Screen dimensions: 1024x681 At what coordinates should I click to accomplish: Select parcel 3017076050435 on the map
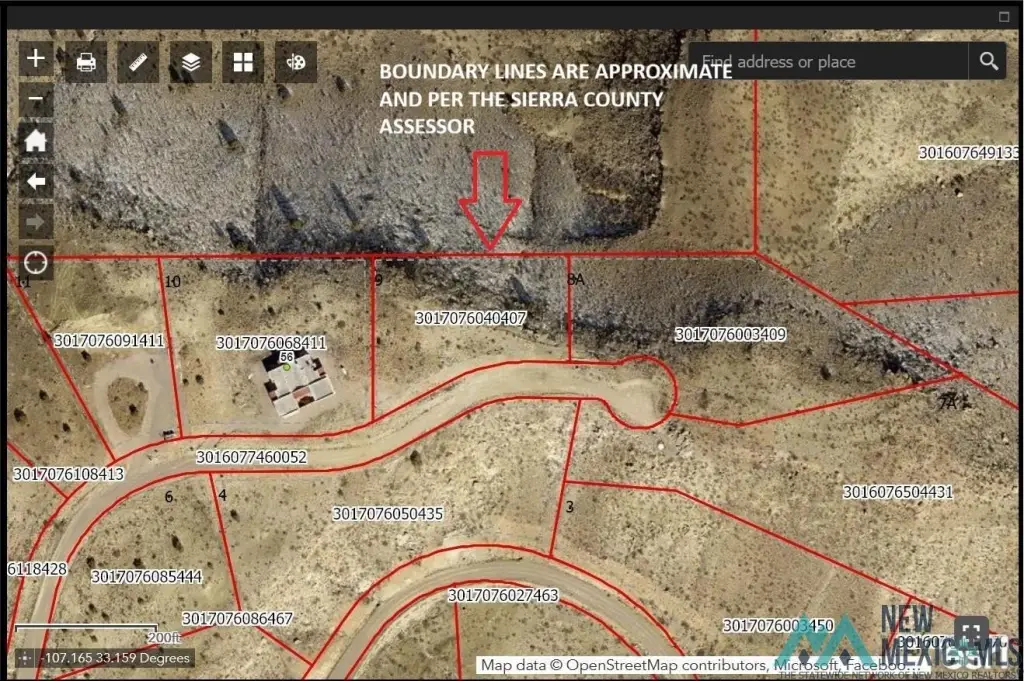tap(387, 513)
